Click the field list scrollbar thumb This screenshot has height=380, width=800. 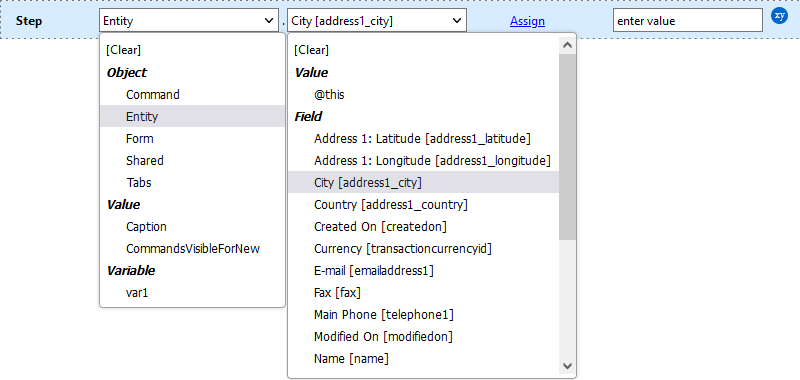567,147
